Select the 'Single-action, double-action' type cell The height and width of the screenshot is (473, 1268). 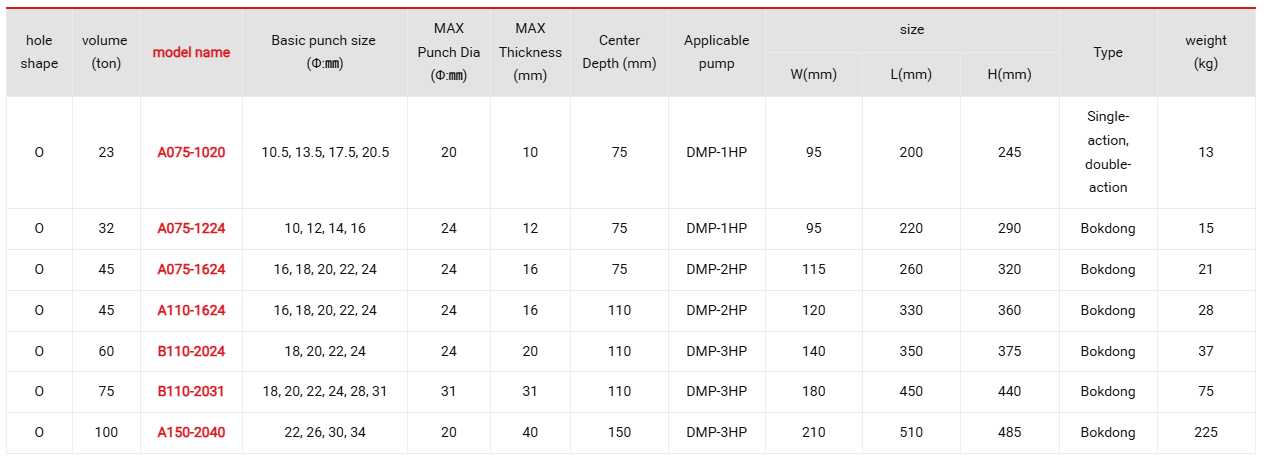click(x=1108, y=152)
